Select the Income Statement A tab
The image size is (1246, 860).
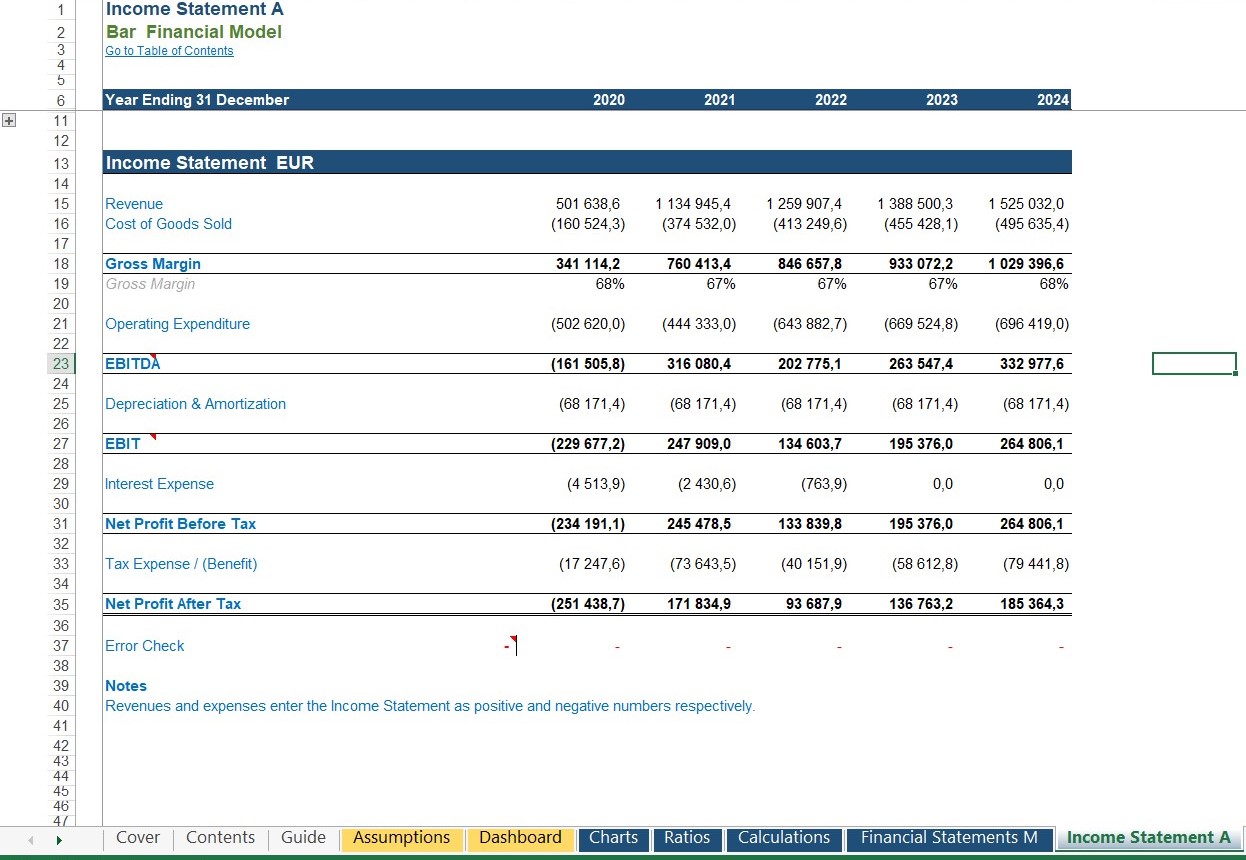click(1148, 838)
